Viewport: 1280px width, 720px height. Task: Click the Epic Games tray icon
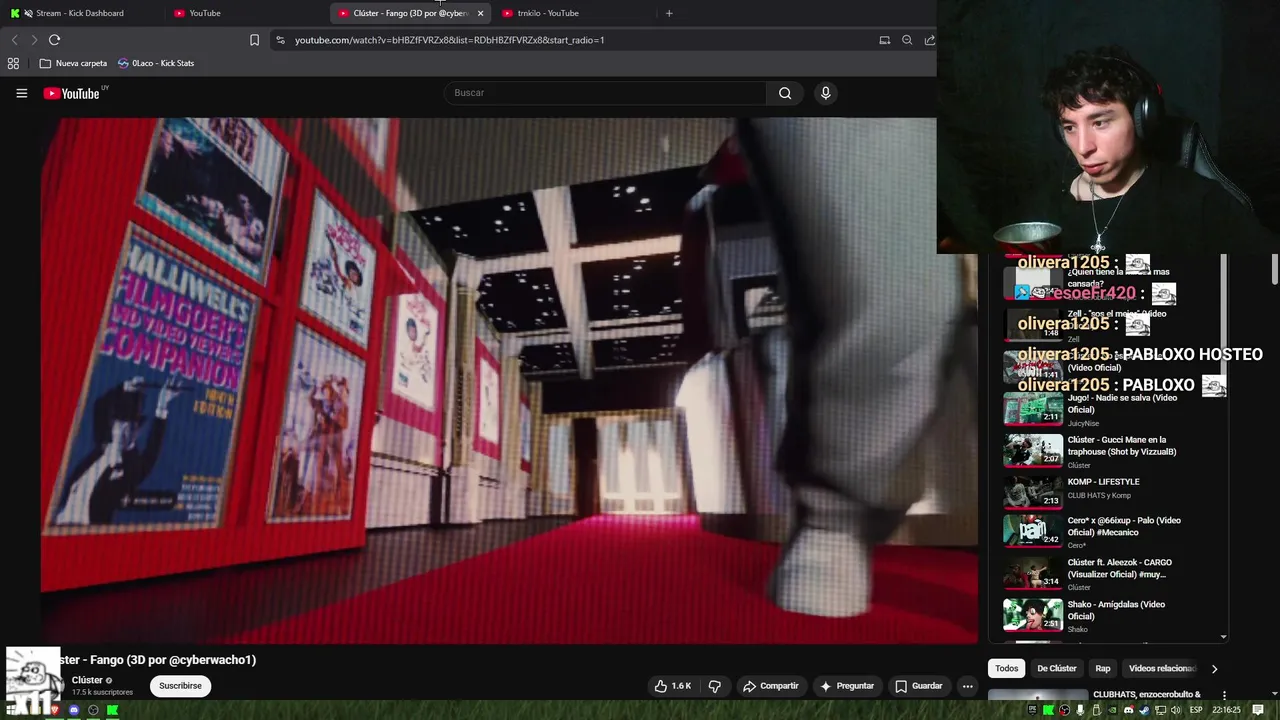(x=1032, y=710)
